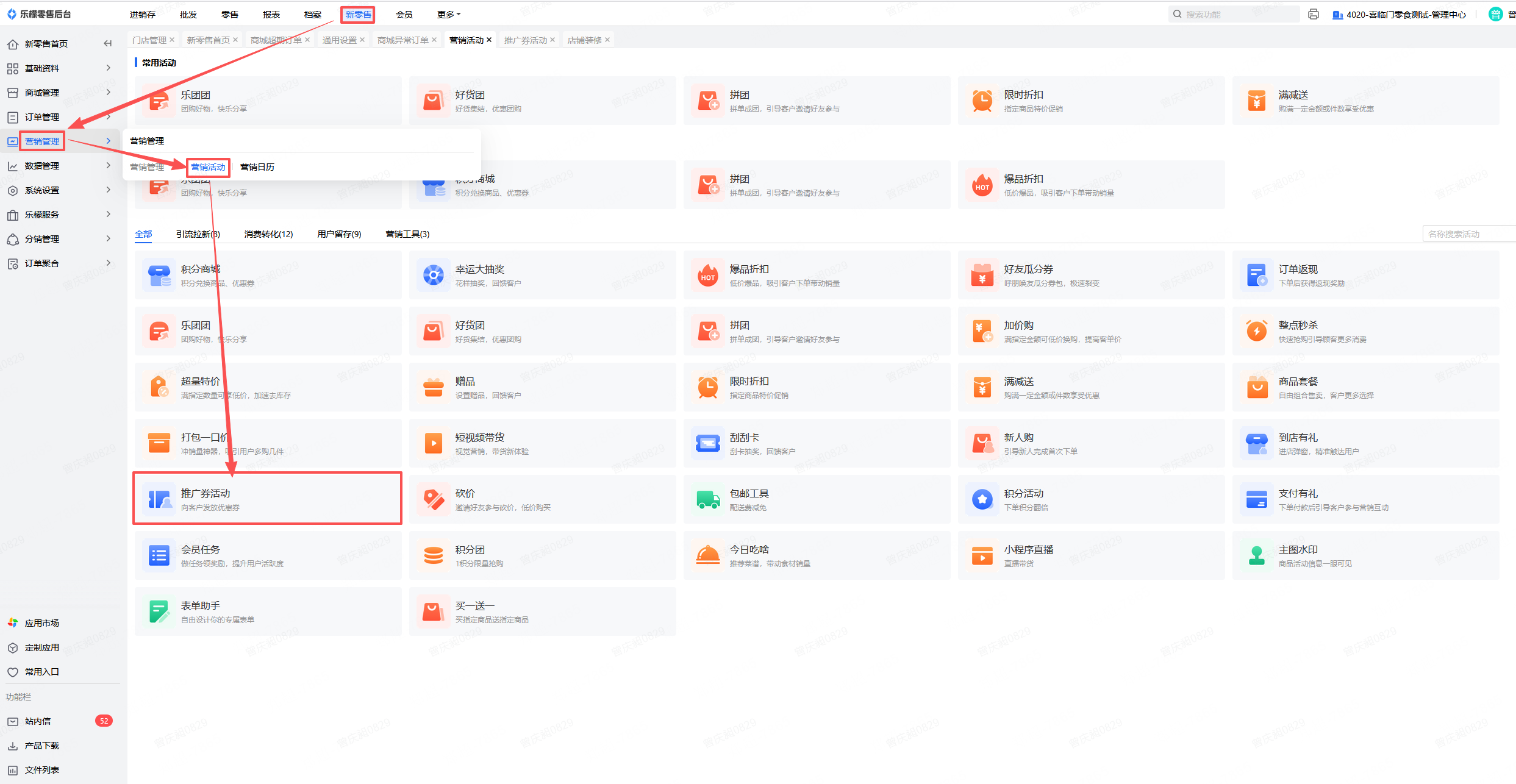The image size is (1516, 784).
Task: Switch to the 消费转化(12) filter tab
Action: tap(268, 234)
